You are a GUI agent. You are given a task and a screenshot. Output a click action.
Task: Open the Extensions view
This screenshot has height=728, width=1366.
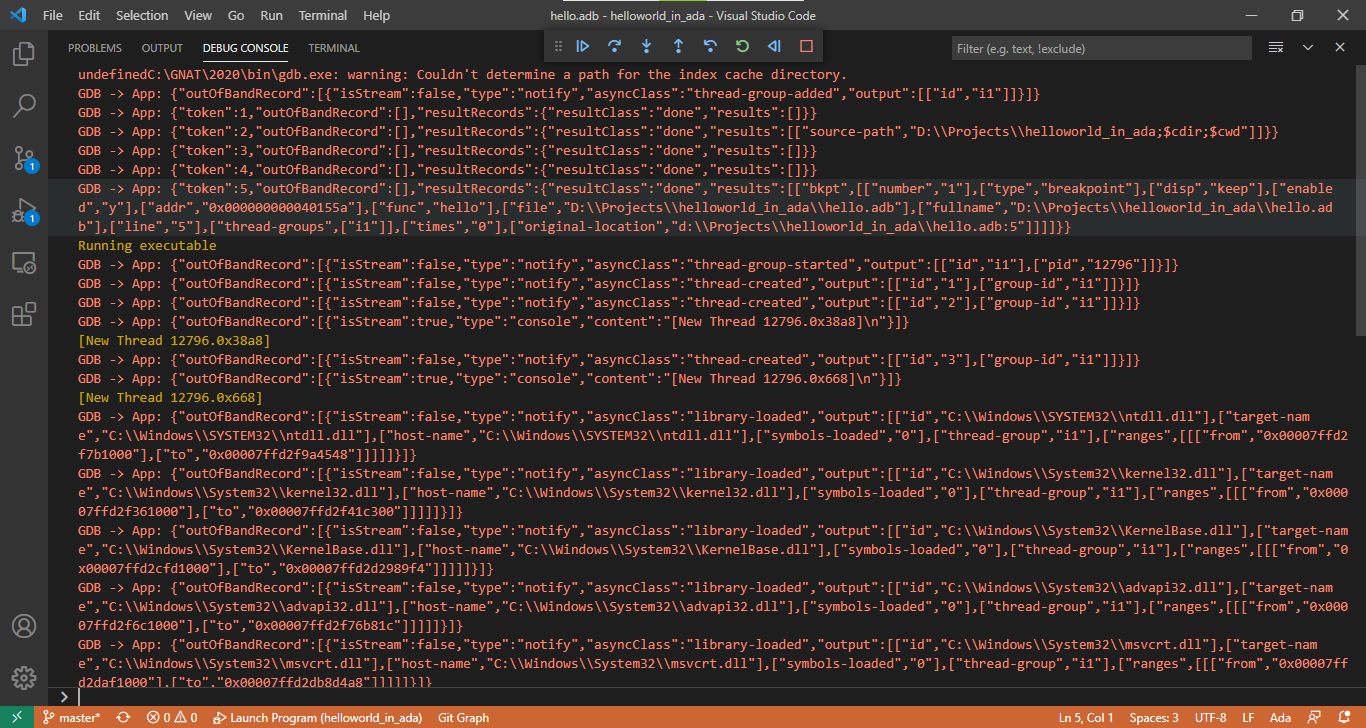pyautogui.click(x=24, y=310)
